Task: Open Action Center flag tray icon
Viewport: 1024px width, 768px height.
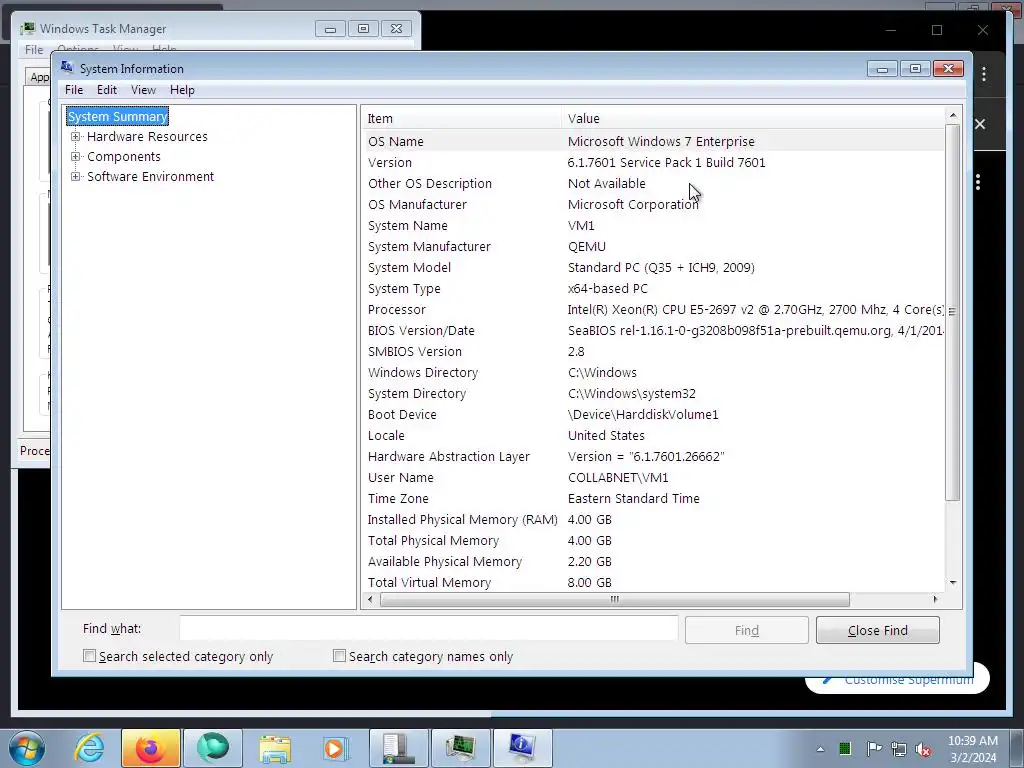Action: click(x=874, y=748)
